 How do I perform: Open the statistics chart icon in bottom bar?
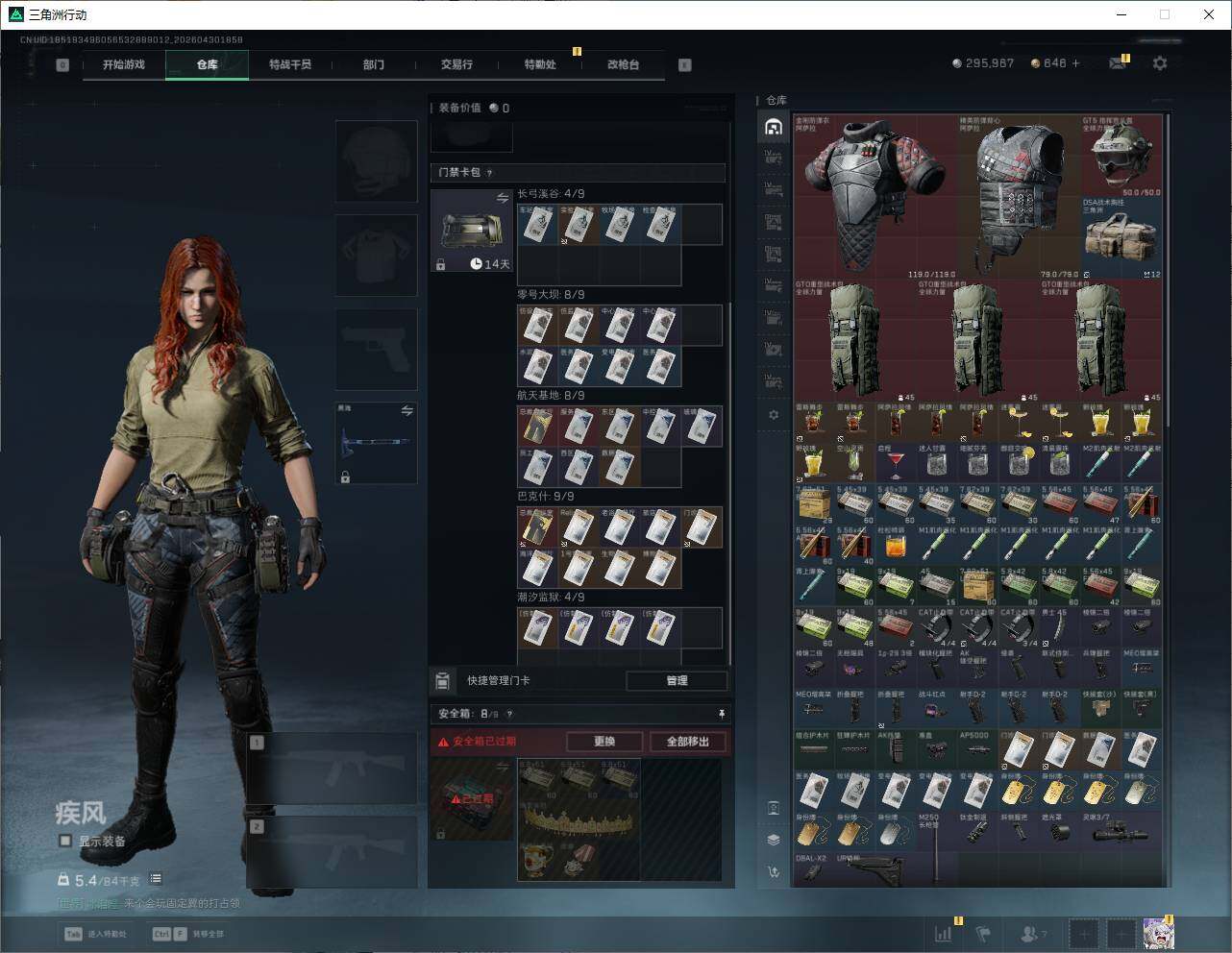944,934
